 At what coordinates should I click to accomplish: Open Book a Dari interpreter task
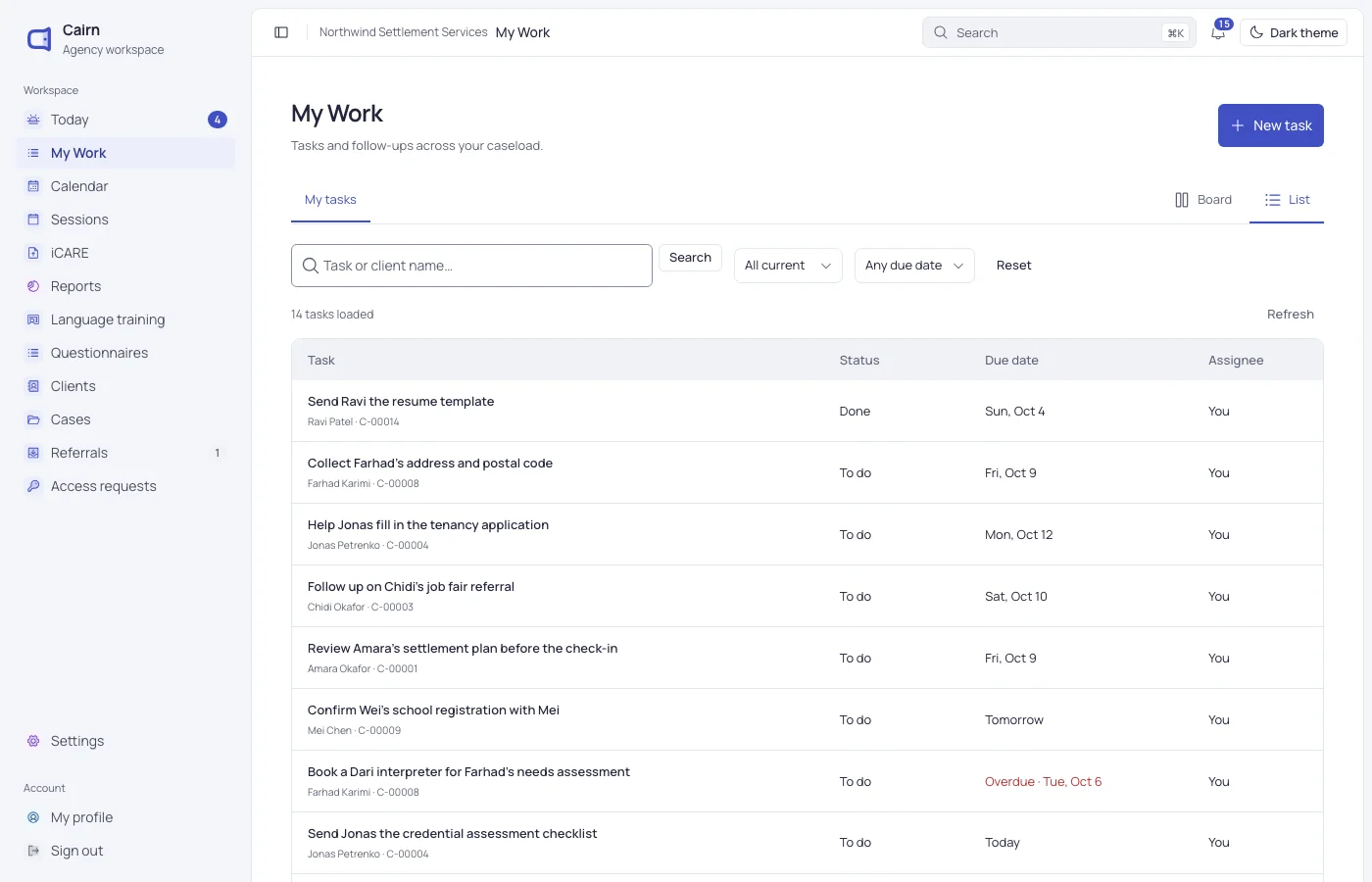tap(468, 772)
